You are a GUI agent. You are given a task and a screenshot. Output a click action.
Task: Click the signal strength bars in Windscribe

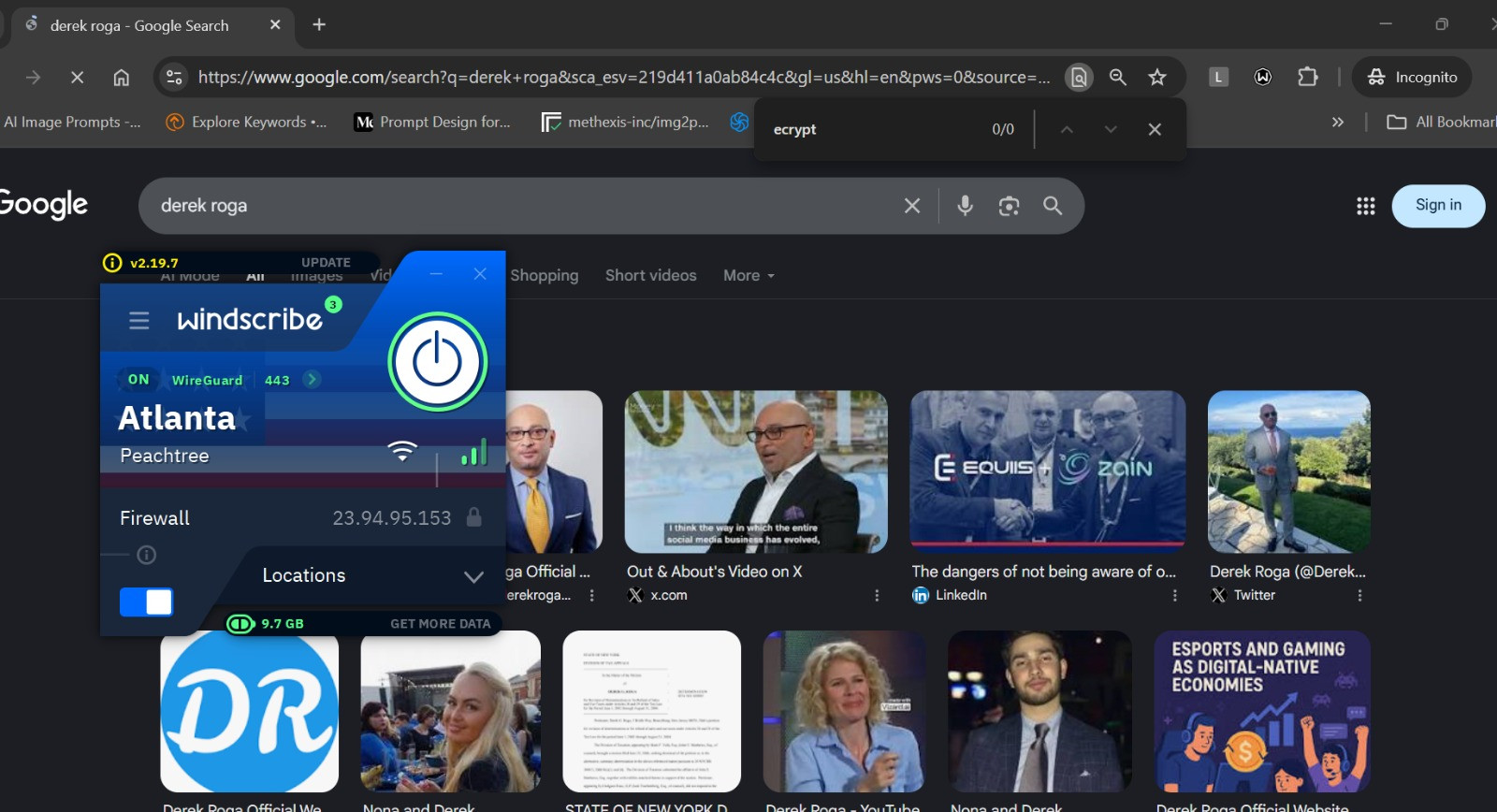tap(474, 452)
